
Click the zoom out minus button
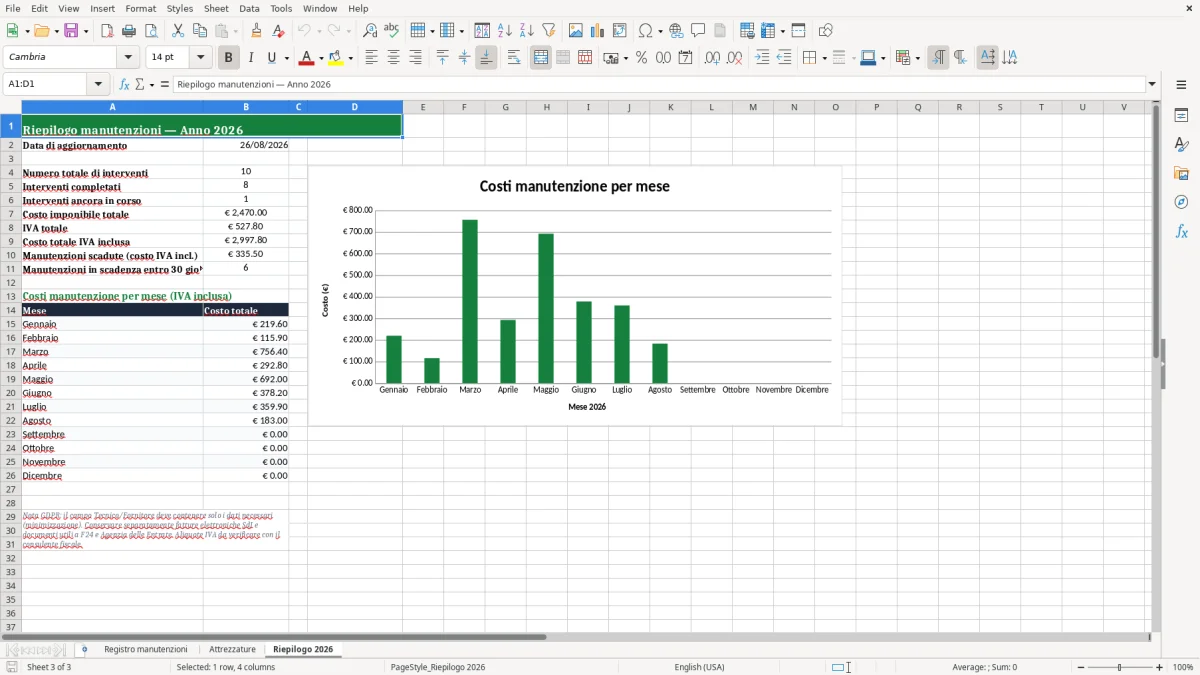click(x=1081, y=667)
